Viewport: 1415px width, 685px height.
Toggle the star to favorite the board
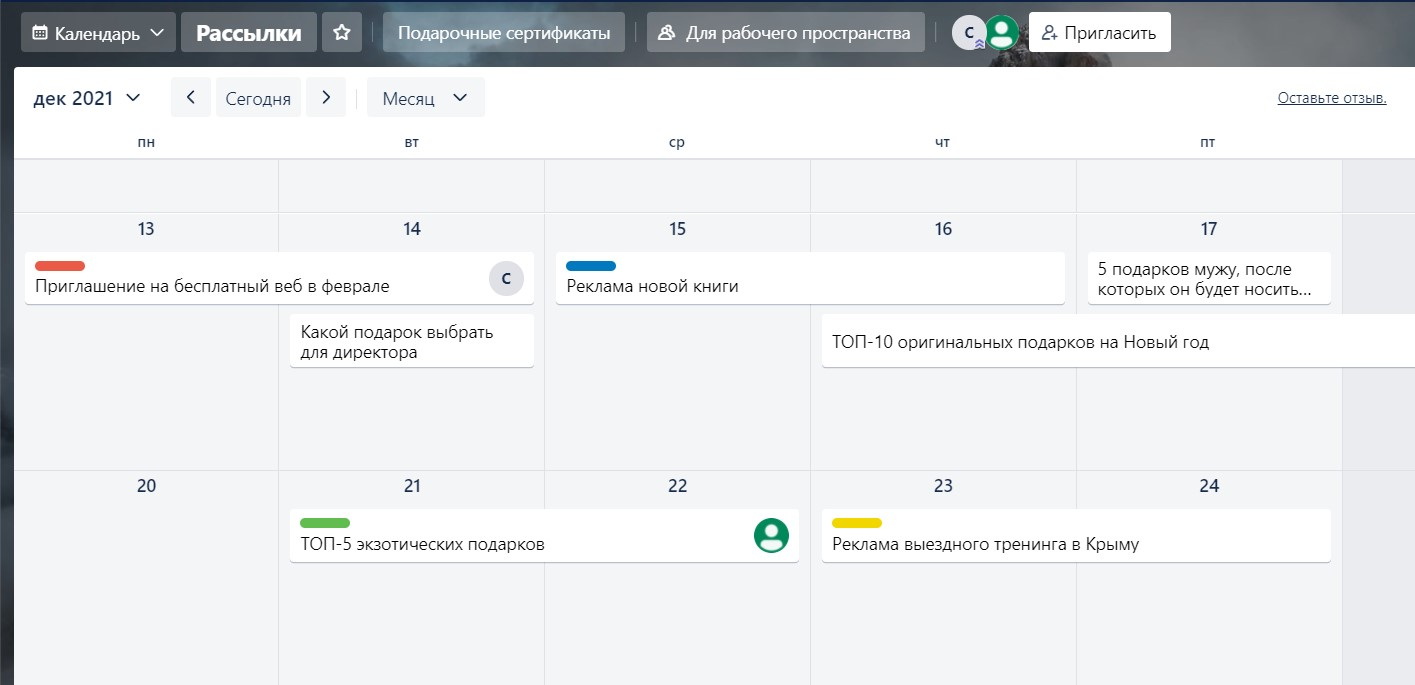pos(341,31)
